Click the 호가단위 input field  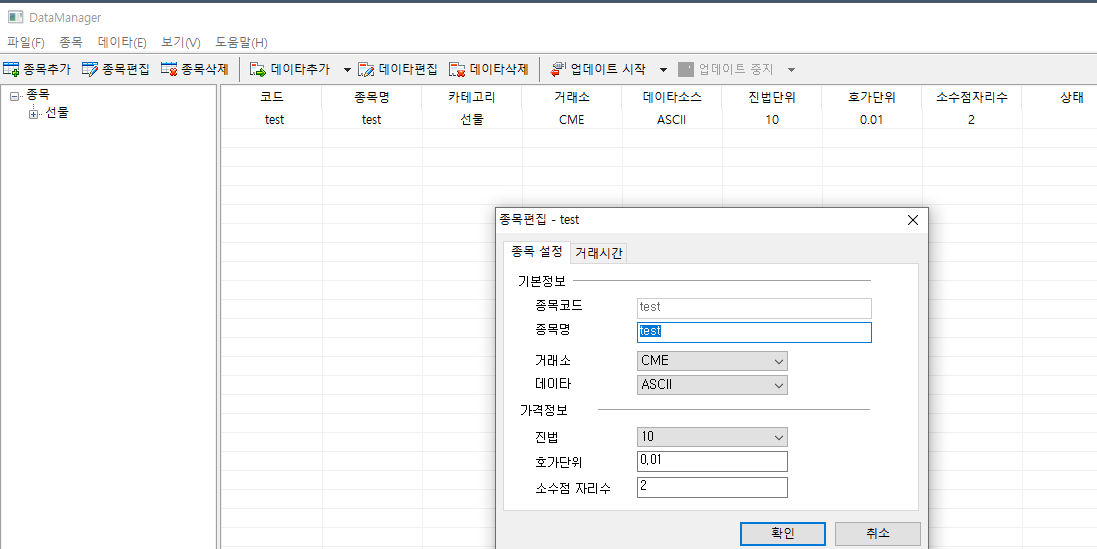pos(712,461)
